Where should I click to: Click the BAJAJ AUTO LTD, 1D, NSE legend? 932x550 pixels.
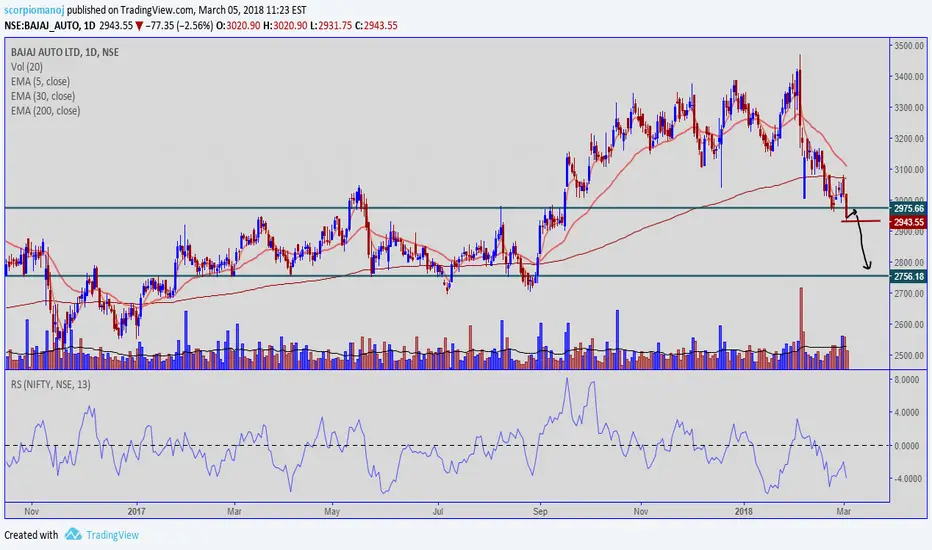point(65,52)
